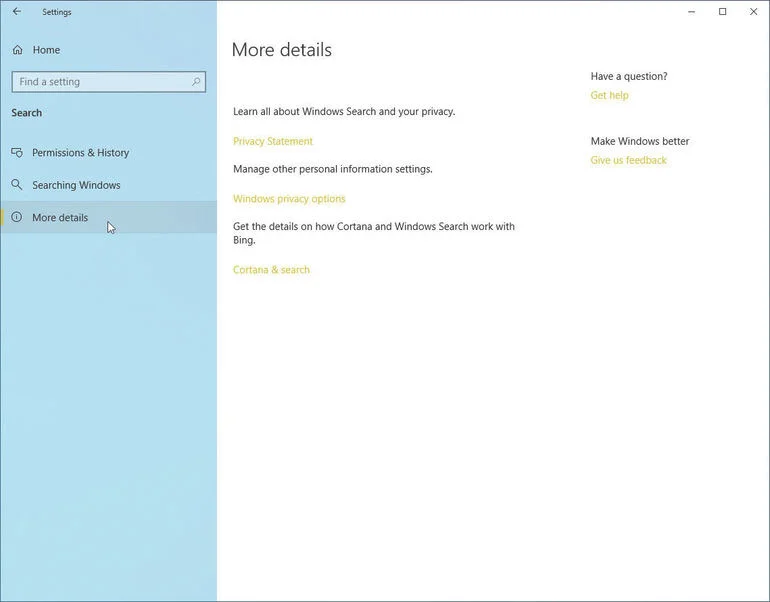Click the back arrow in Settings
770x602 pixels.
point(17,11)
